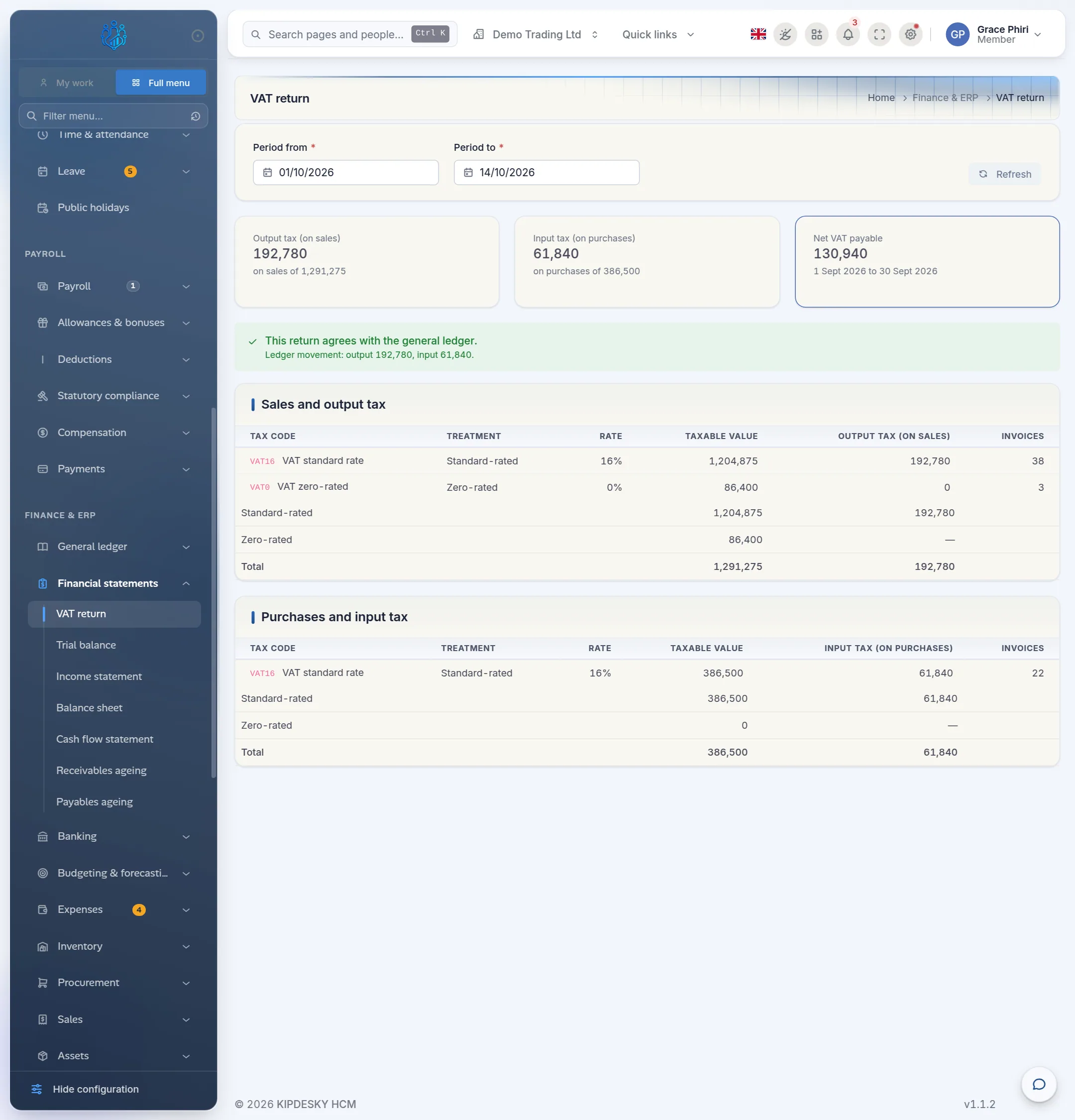Open Grace Phiri user menu chevron
The height and width of the screenshot is (1120, 1075).
[x=1037, y=34]
